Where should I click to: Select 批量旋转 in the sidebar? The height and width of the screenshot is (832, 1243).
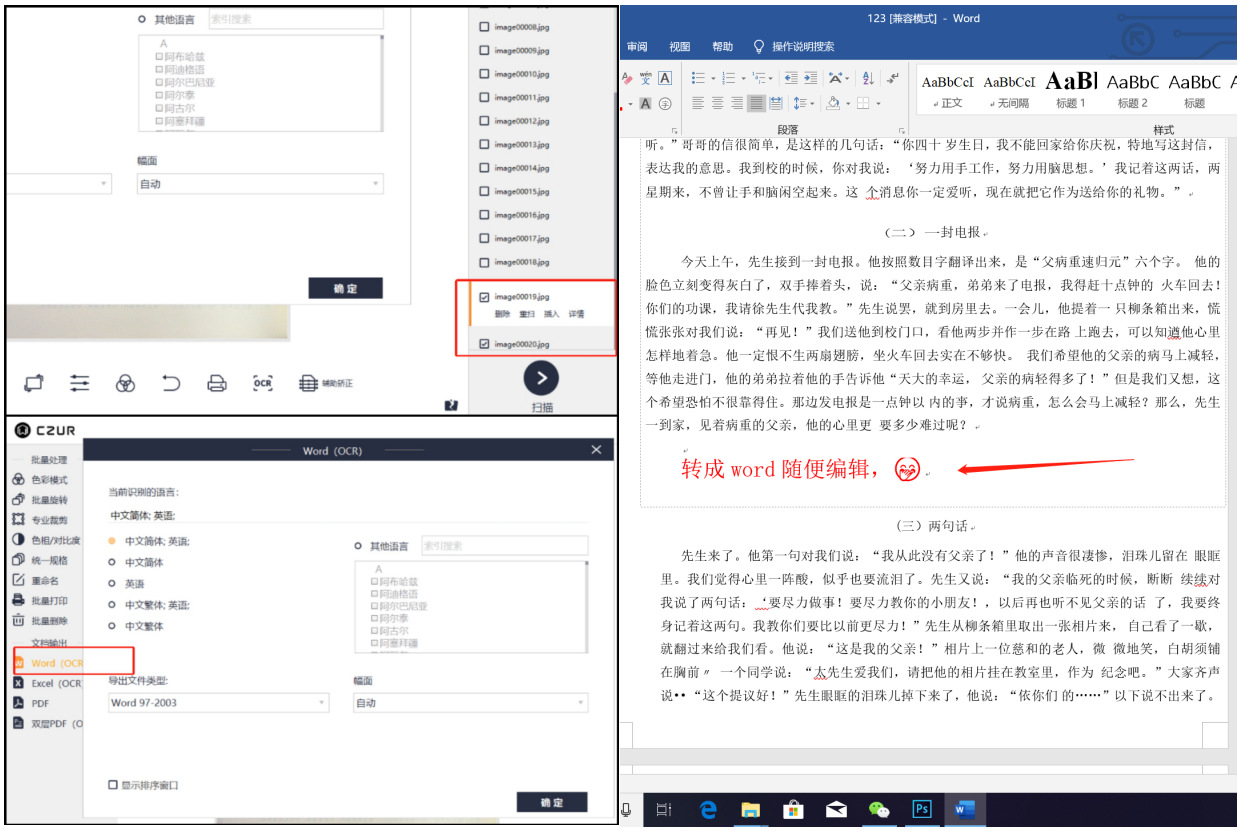pos(41,500)
